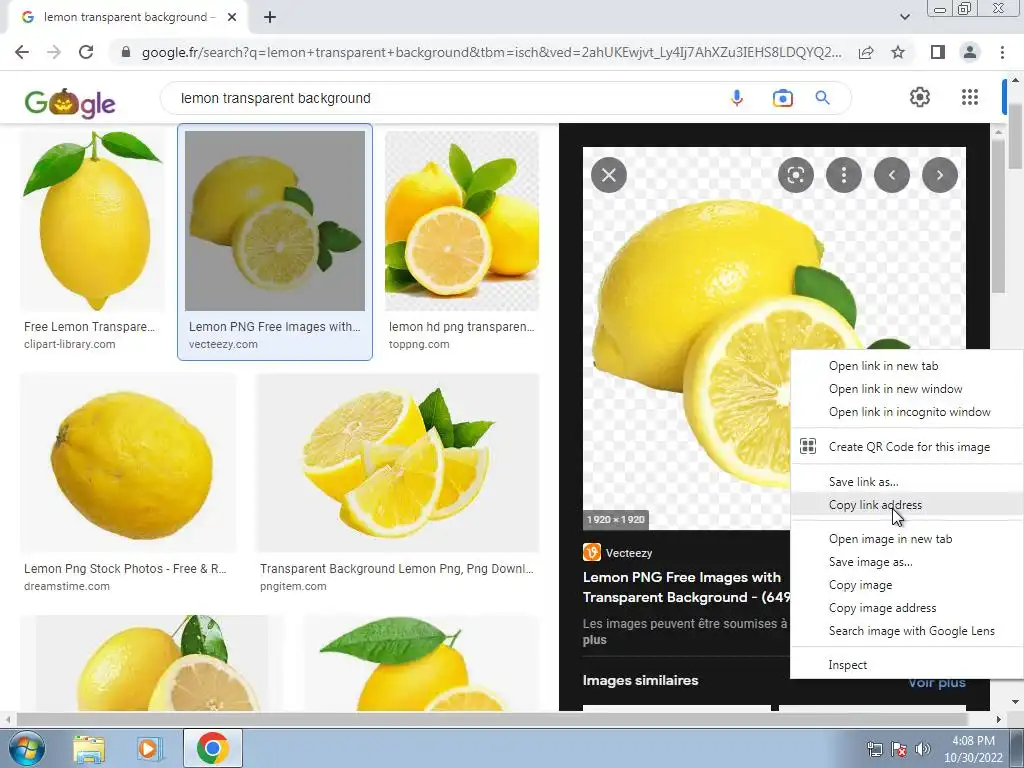This screenshot has width=1024, height=768.
Task: Click the Google Halloween logo
Action: pos(70,102)
